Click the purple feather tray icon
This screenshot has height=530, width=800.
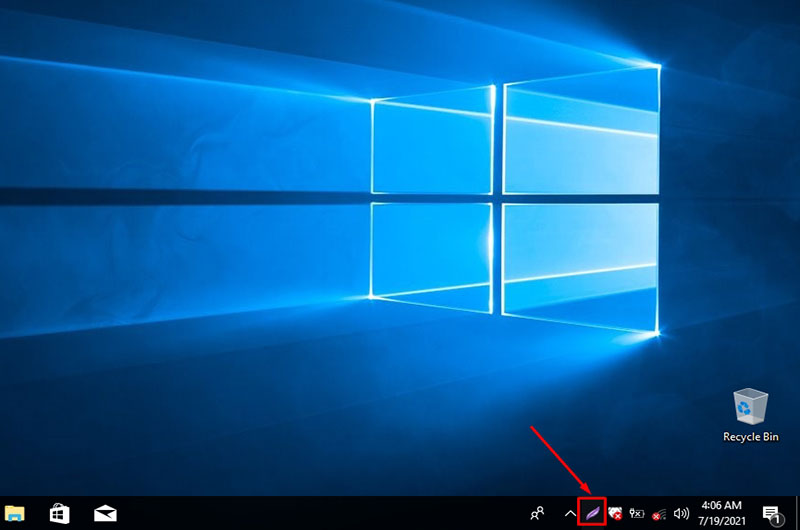(x=592, y=513)
